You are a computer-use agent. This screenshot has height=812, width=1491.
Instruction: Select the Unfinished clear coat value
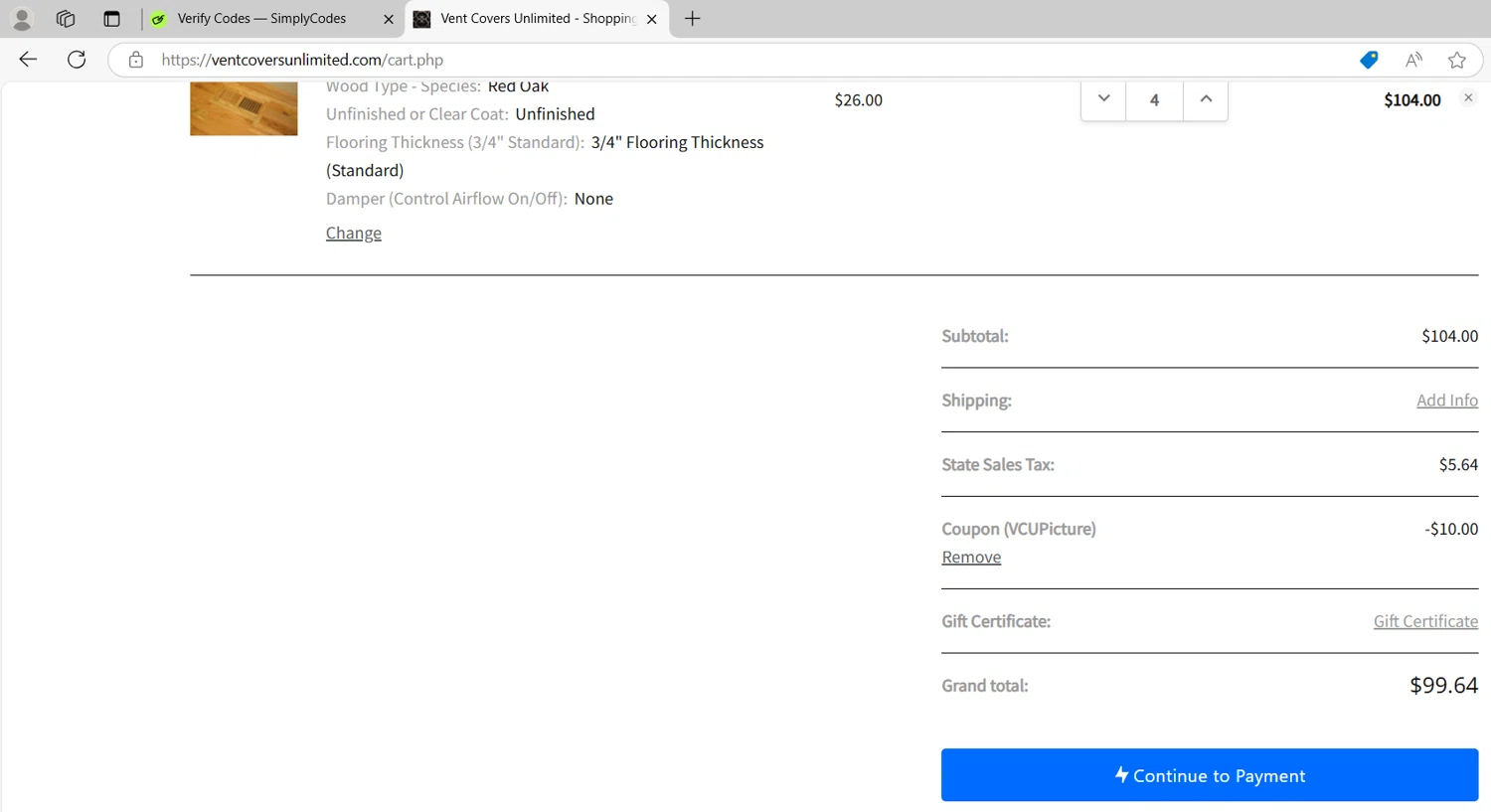click(555, 114)
